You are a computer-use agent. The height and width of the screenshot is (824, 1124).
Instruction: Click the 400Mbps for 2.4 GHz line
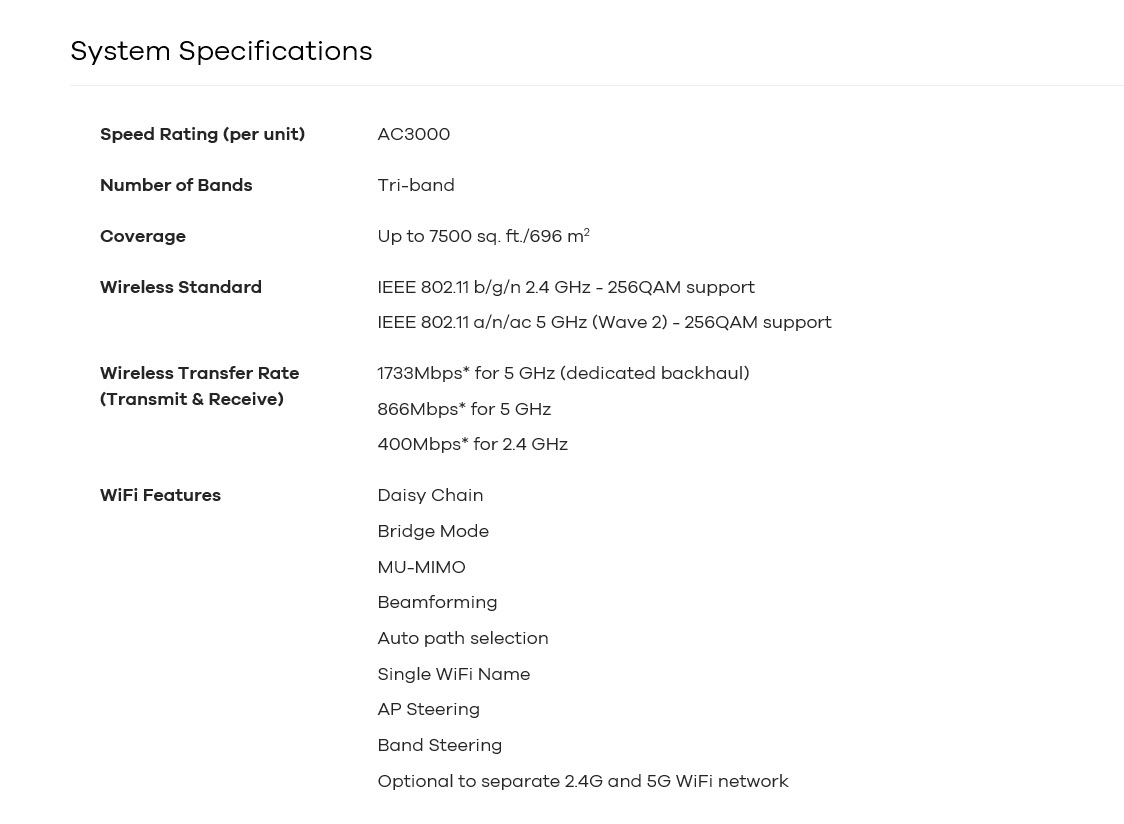coord(472,445)
